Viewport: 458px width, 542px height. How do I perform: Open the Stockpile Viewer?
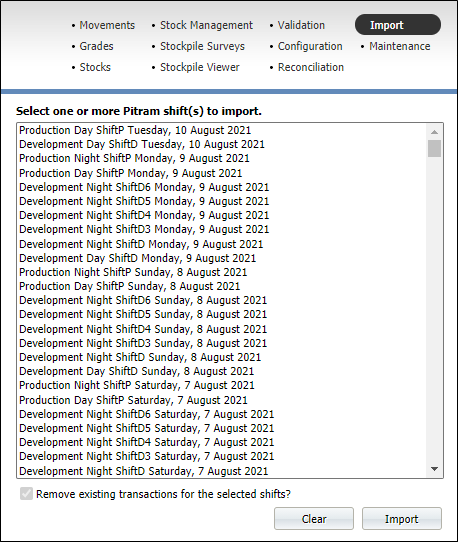(200, 67)
